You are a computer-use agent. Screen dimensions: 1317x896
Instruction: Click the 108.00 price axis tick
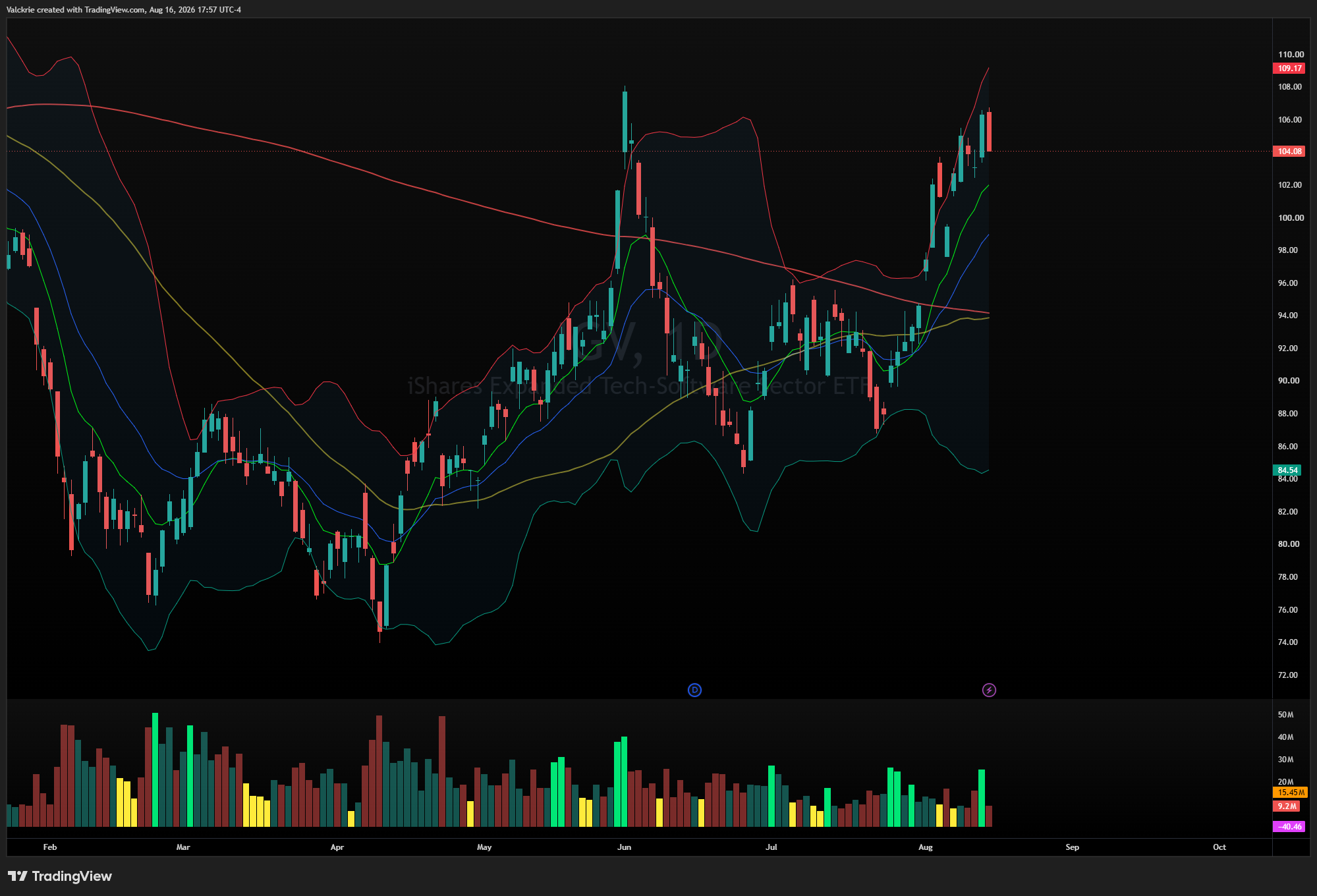point(1291,87)
